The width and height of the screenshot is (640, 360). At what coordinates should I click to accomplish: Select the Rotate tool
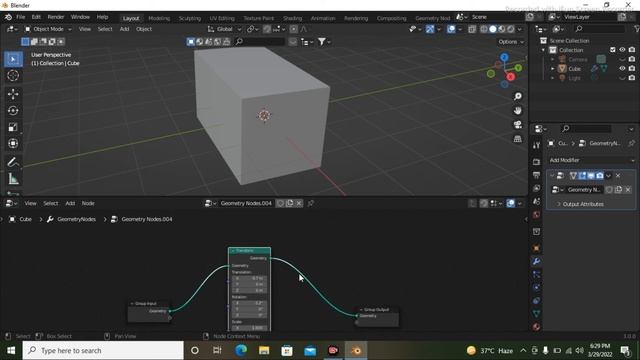[13, 111]
